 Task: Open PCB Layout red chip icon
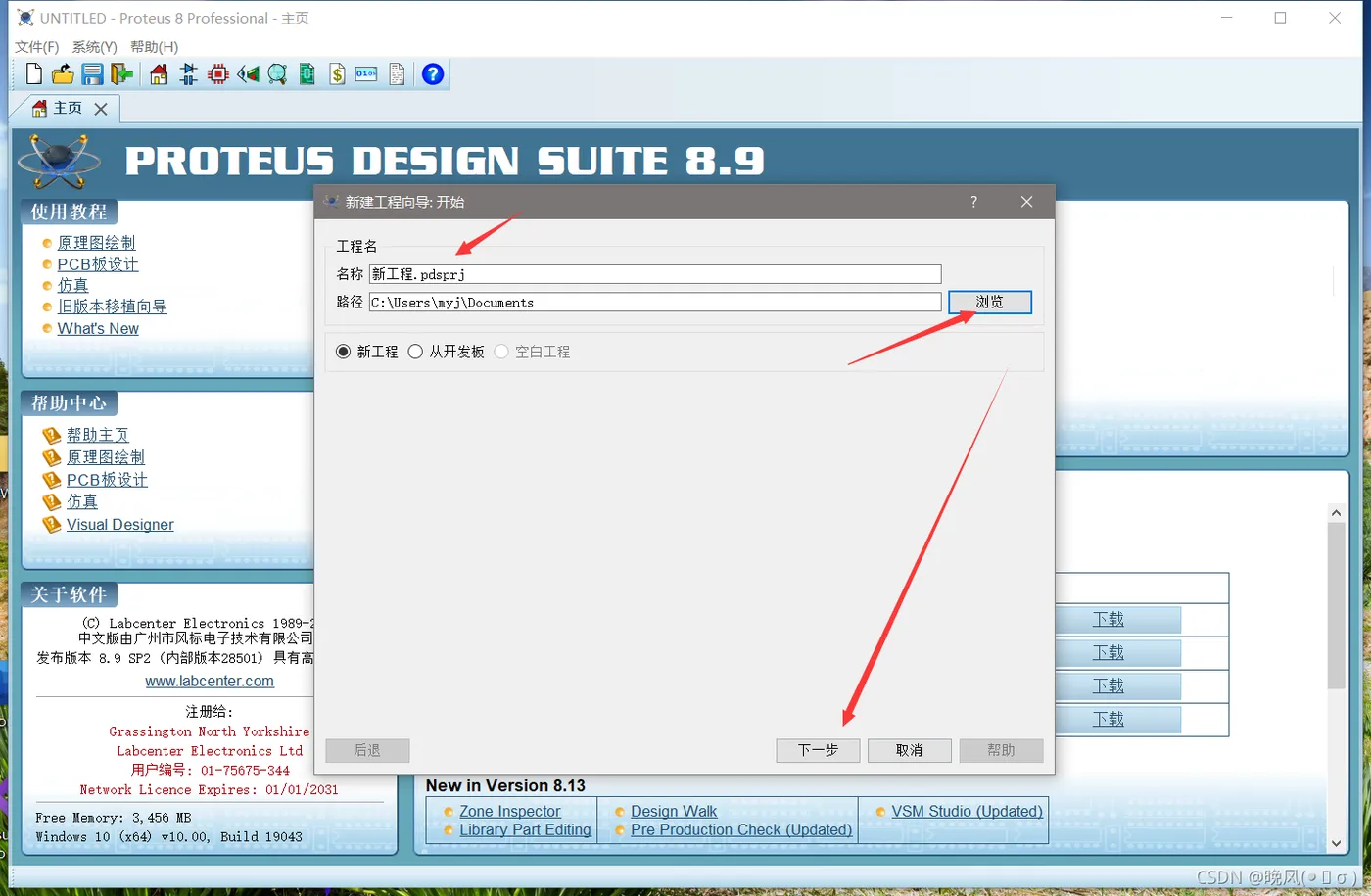coord(218,74)
